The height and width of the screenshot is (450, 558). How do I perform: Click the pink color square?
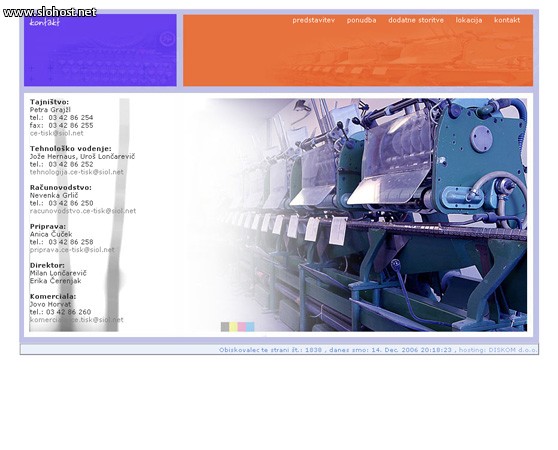click(242, 327)
